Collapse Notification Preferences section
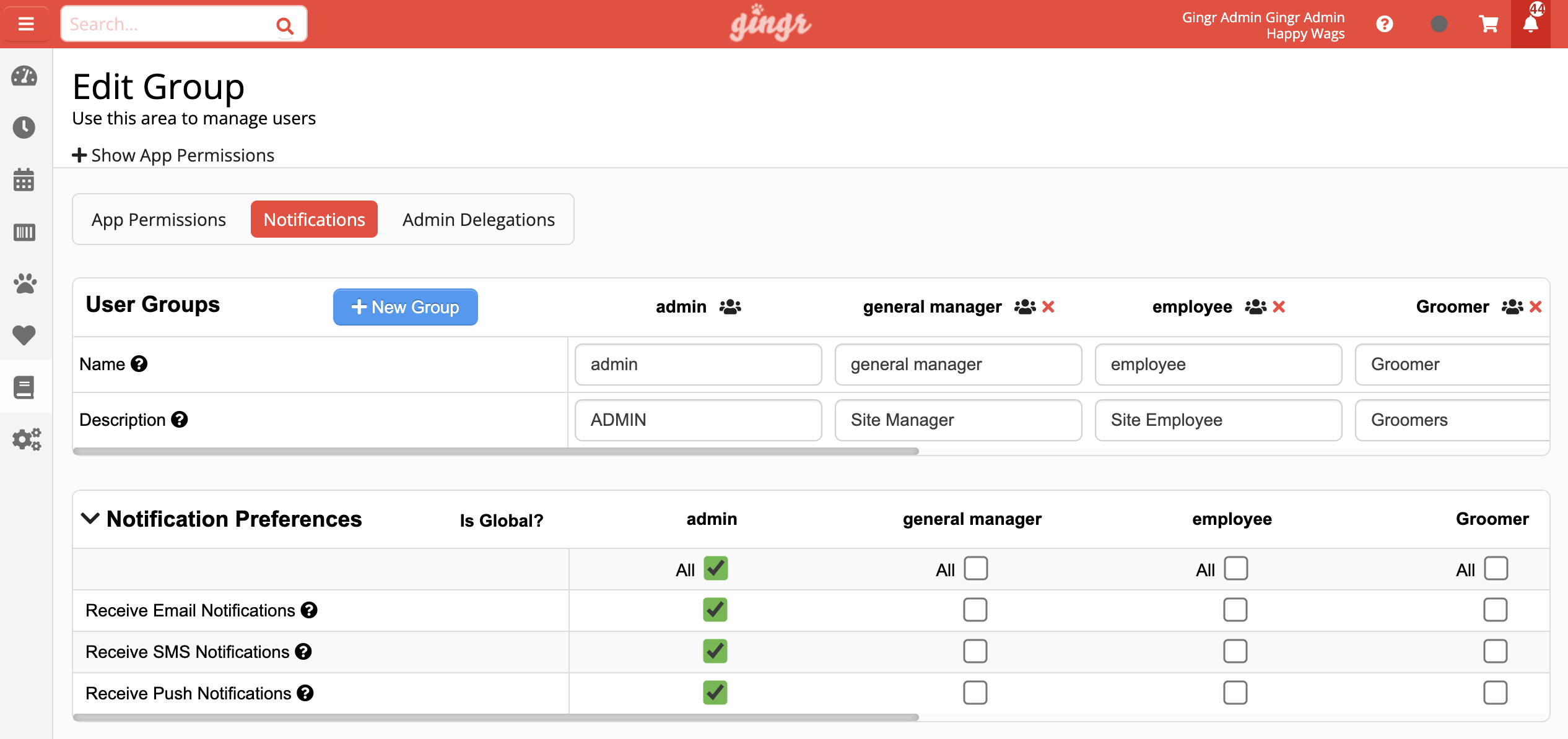This screenshot has height=739, width=1568. click(x=90, y=519)
